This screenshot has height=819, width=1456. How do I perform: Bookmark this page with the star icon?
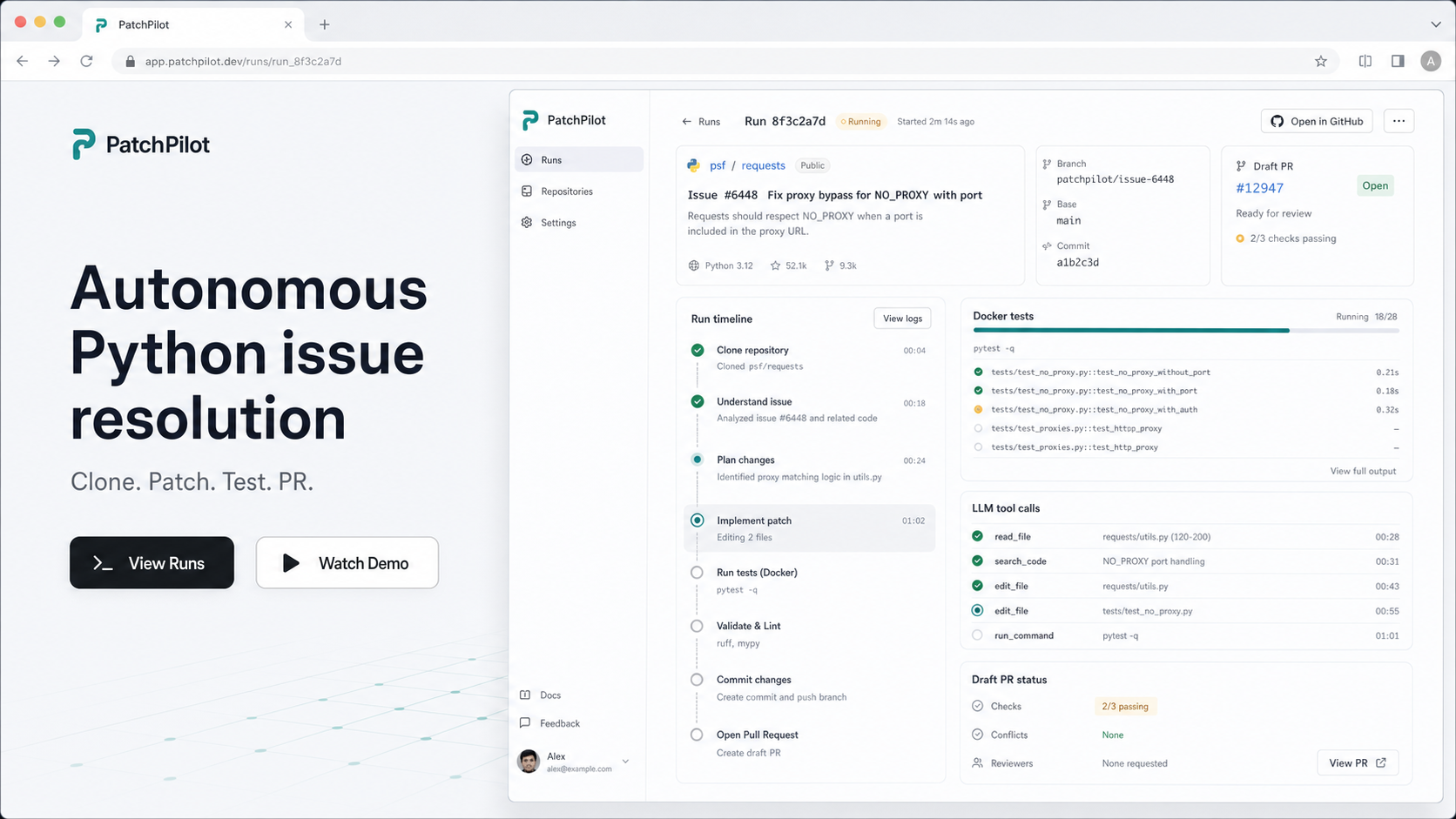1321,61
